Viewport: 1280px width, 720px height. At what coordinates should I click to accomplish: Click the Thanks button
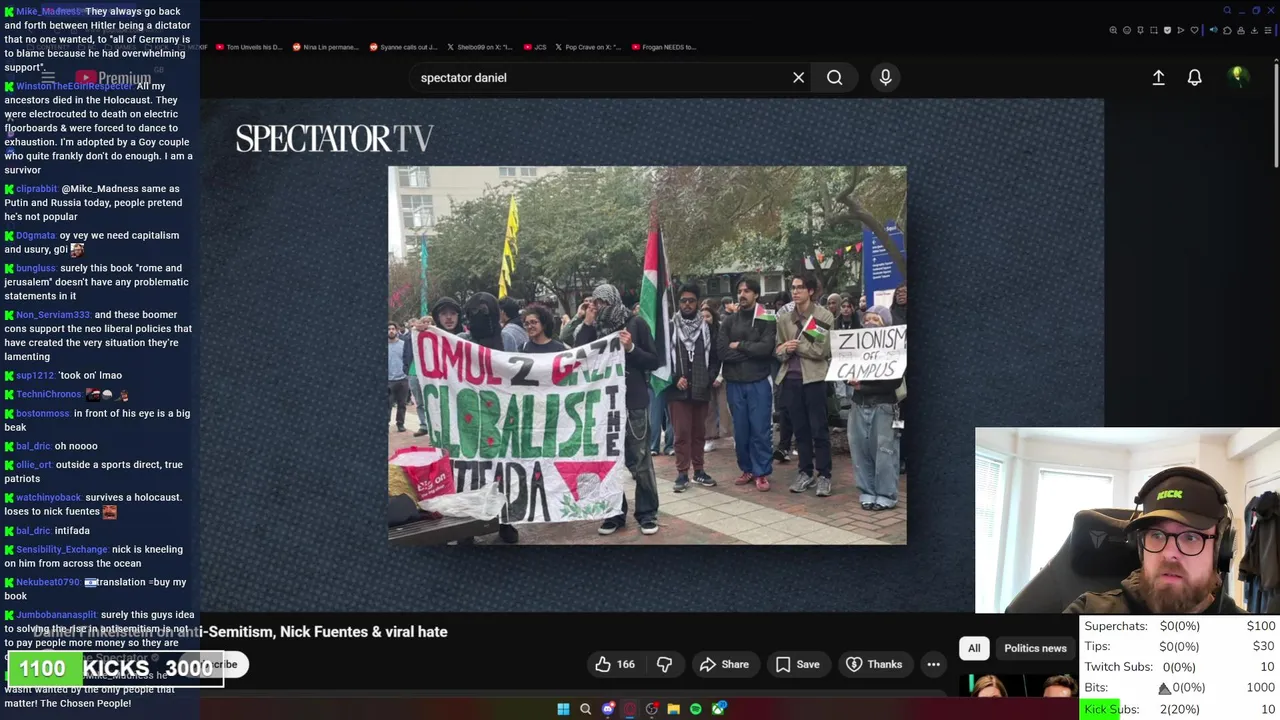pos(874,664)
